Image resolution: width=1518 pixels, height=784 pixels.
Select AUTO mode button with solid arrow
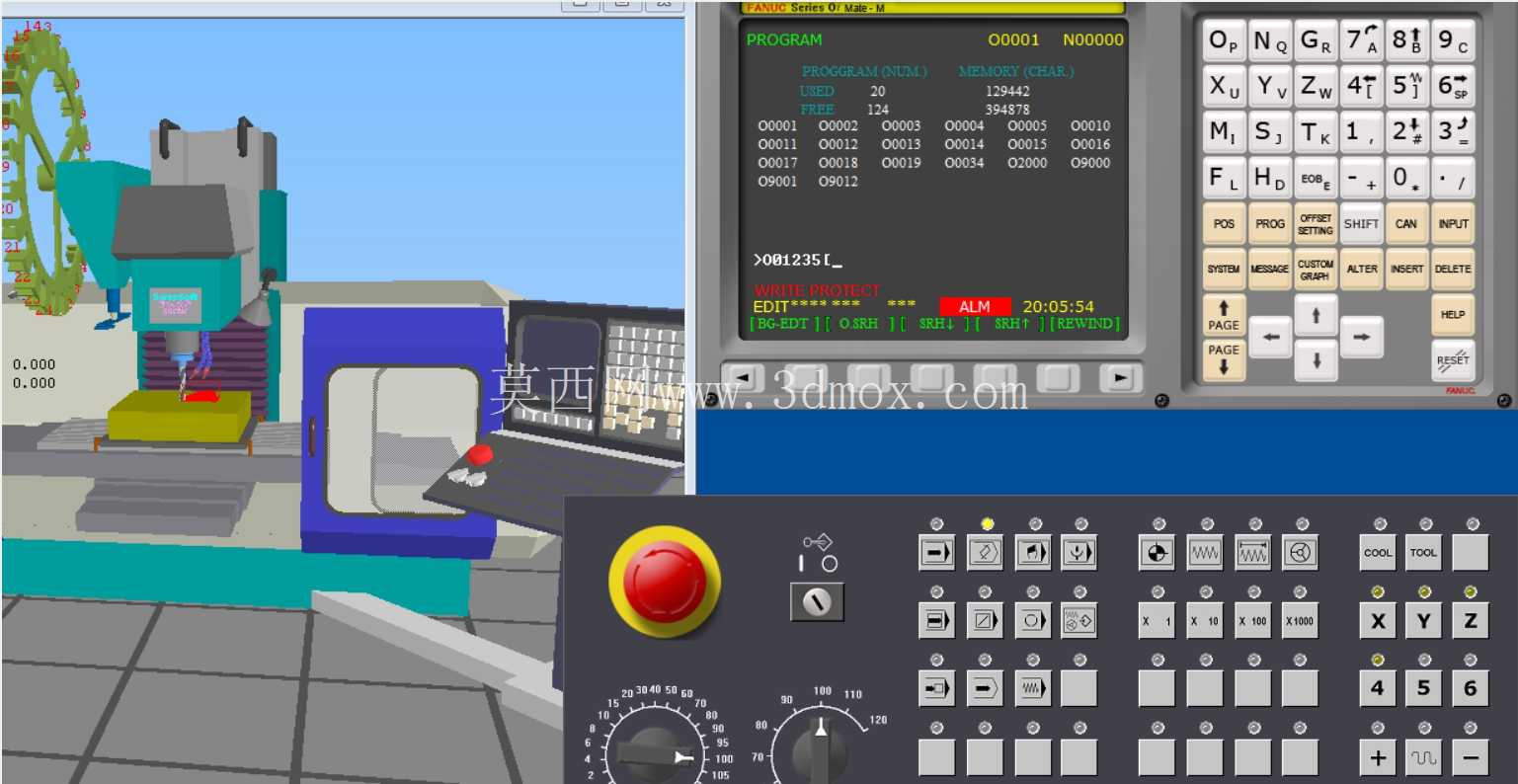pyautogui.click(x=936, y=553)
